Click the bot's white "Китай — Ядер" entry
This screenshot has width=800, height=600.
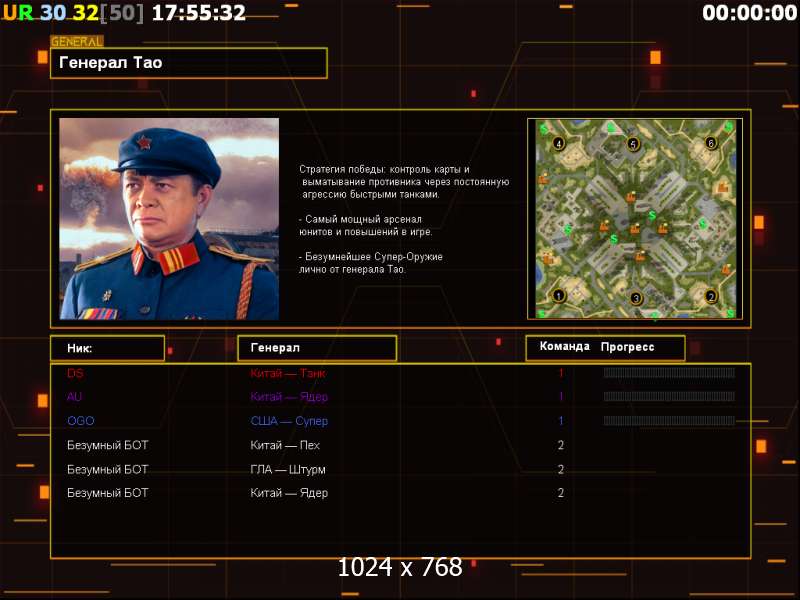(289, 493)
